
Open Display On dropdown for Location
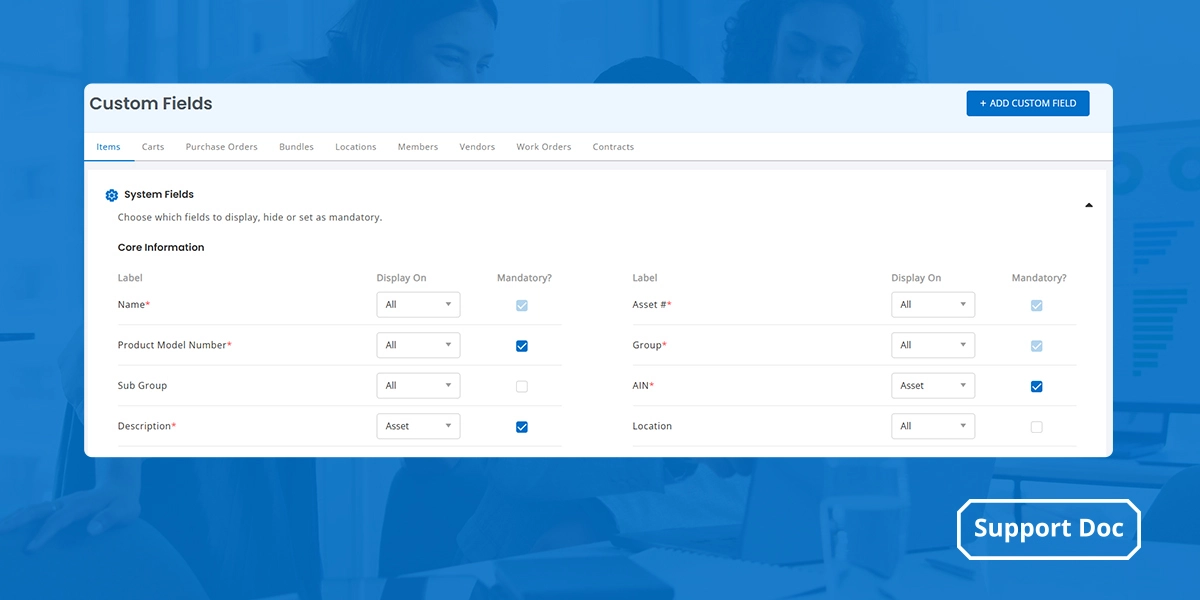[x=932, y=426]
